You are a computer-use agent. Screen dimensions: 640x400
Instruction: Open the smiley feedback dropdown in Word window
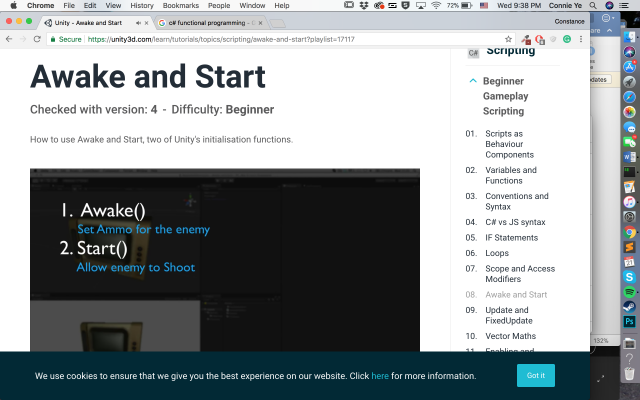608,18
